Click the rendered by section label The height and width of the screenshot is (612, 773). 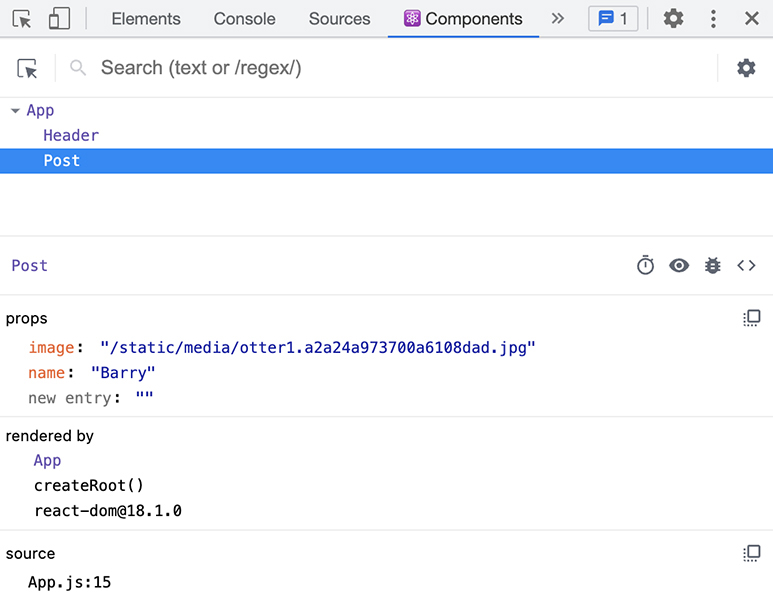coord(49,436)
